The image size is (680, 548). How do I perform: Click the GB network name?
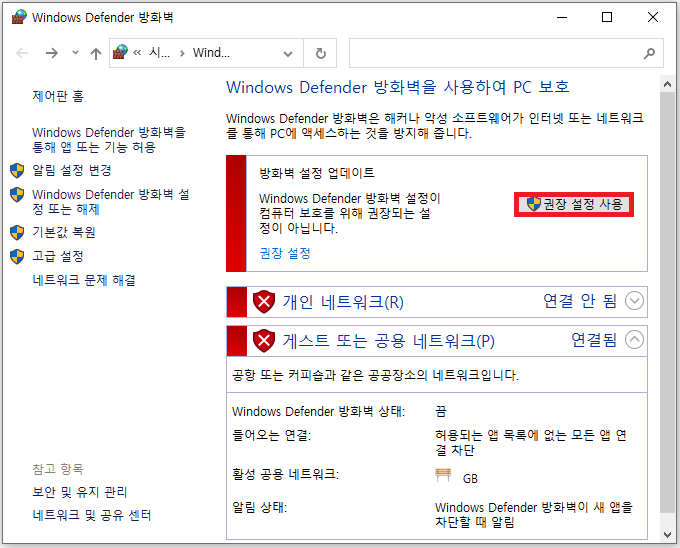pos(470,479)
